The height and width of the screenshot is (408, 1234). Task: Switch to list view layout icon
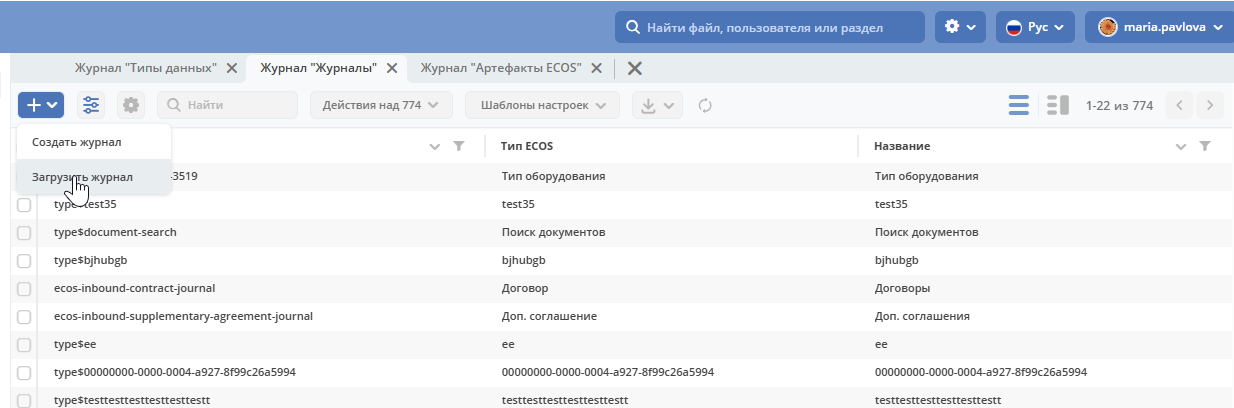pos(1019,105)
